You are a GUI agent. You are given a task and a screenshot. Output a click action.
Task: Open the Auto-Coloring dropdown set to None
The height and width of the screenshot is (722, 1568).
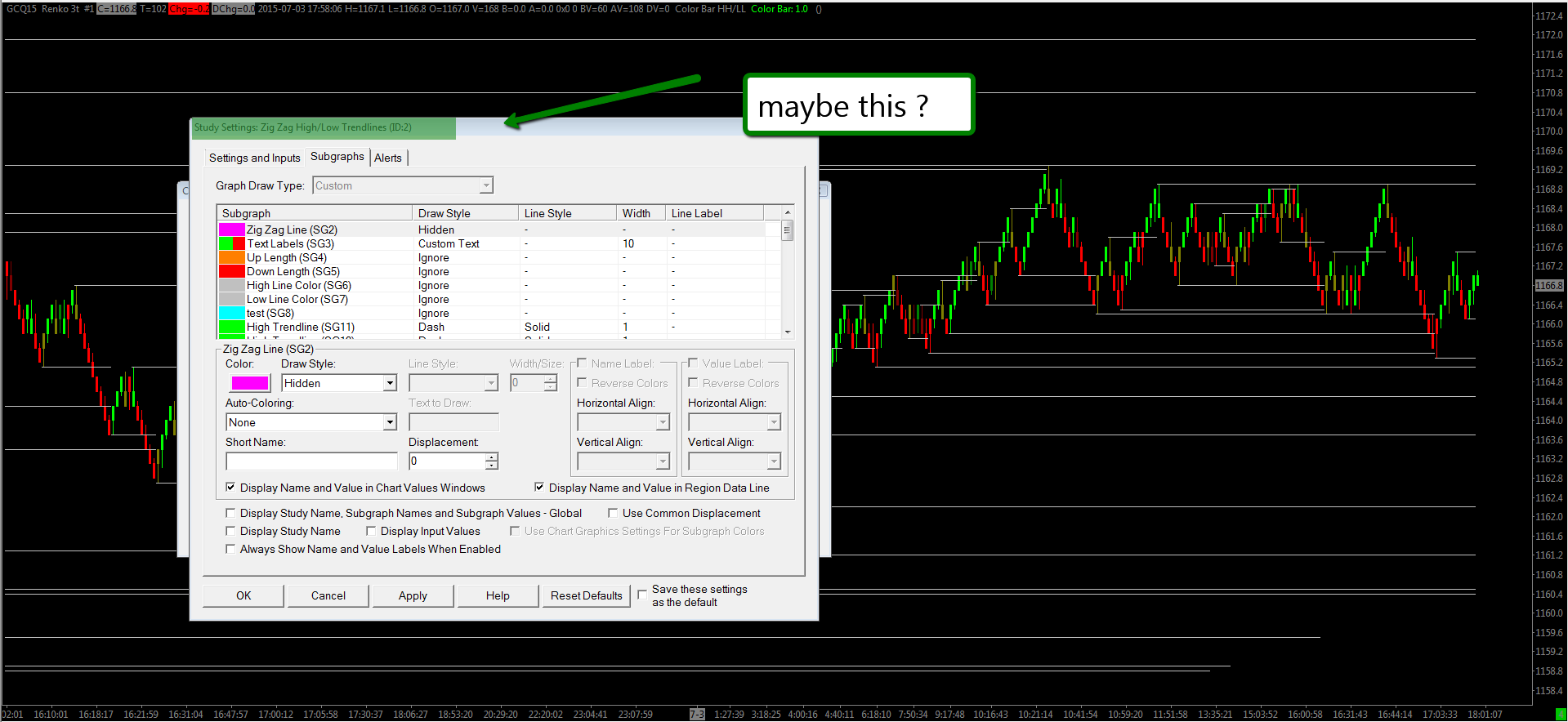coord(311,422)
